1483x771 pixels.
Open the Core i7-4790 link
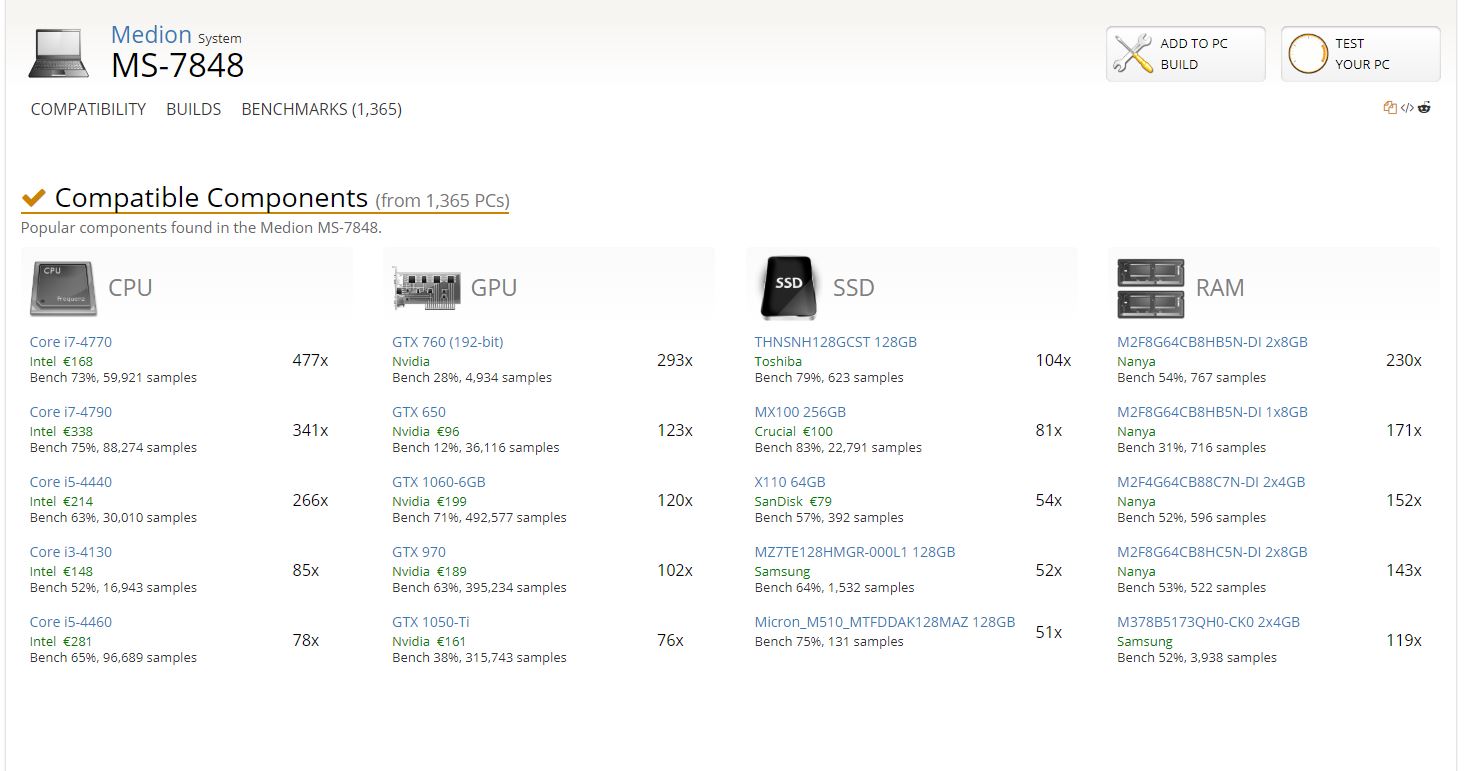[70, 412]
